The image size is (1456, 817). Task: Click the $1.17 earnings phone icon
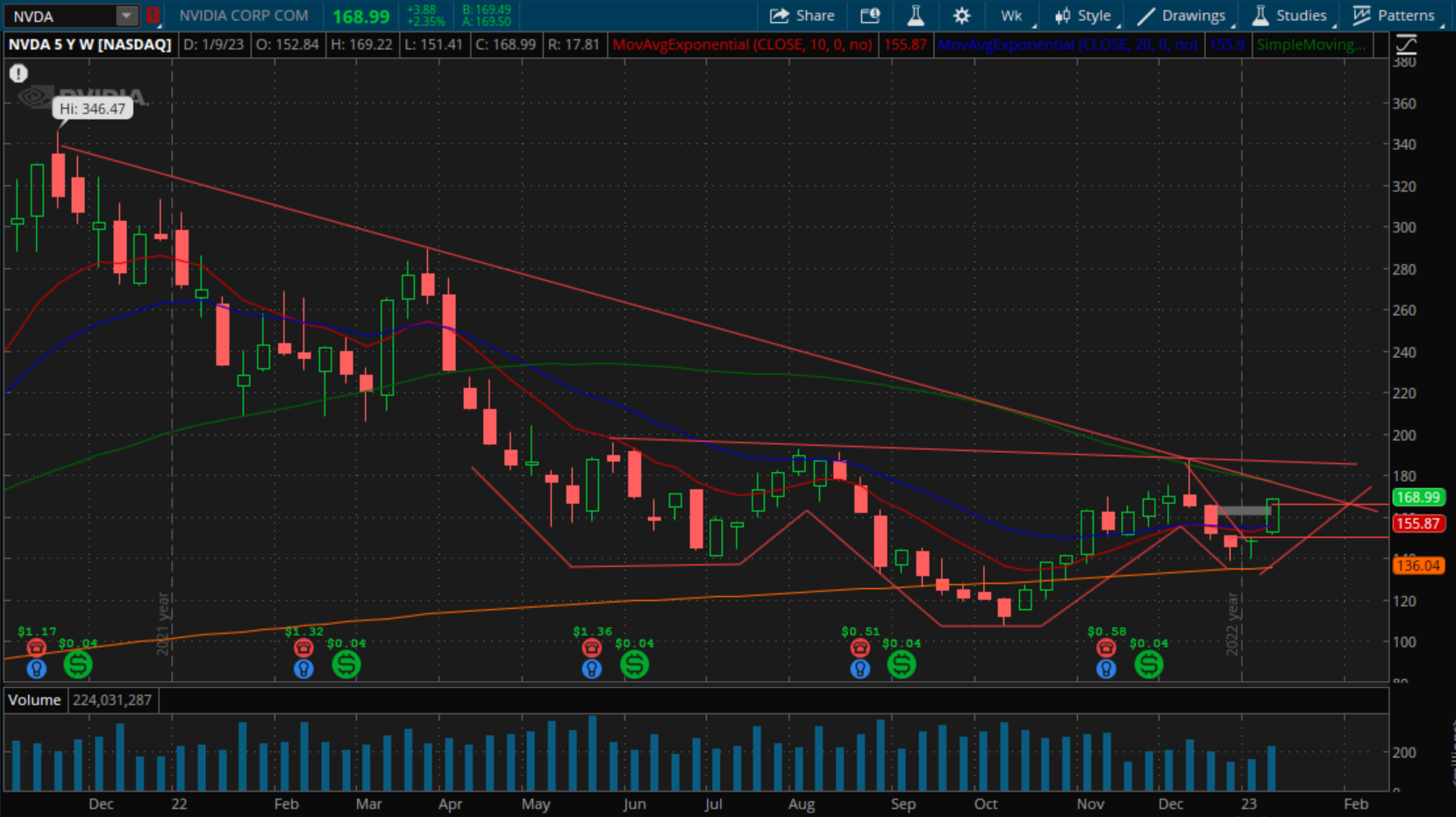(x=36, y=648)
